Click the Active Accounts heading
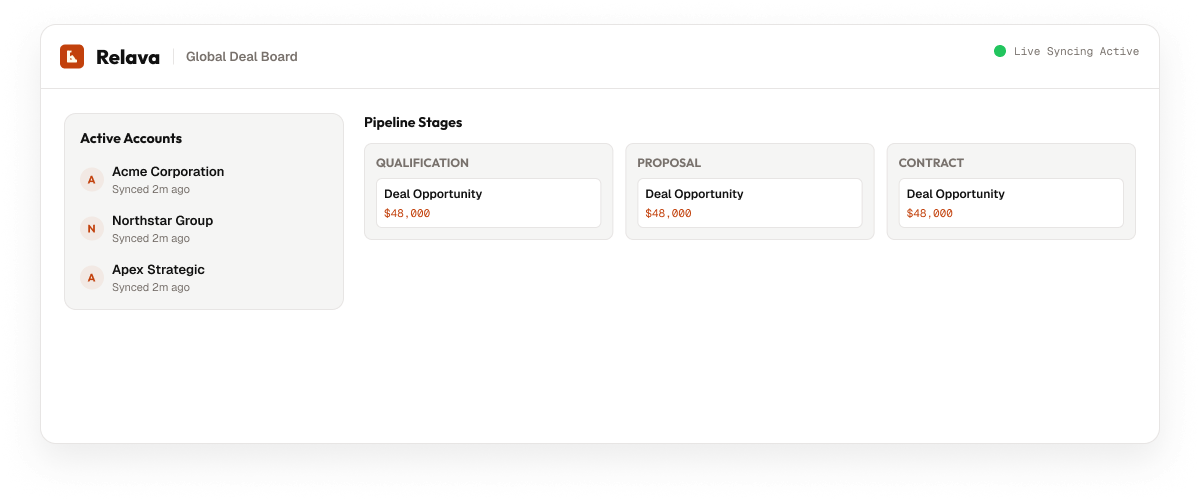 (131, 139)
